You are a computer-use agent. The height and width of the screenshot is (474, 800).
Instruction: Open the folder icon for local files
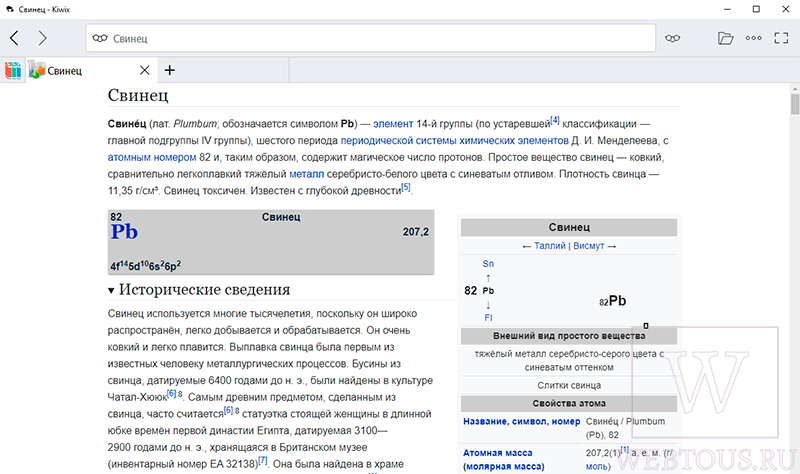[725, 38]
